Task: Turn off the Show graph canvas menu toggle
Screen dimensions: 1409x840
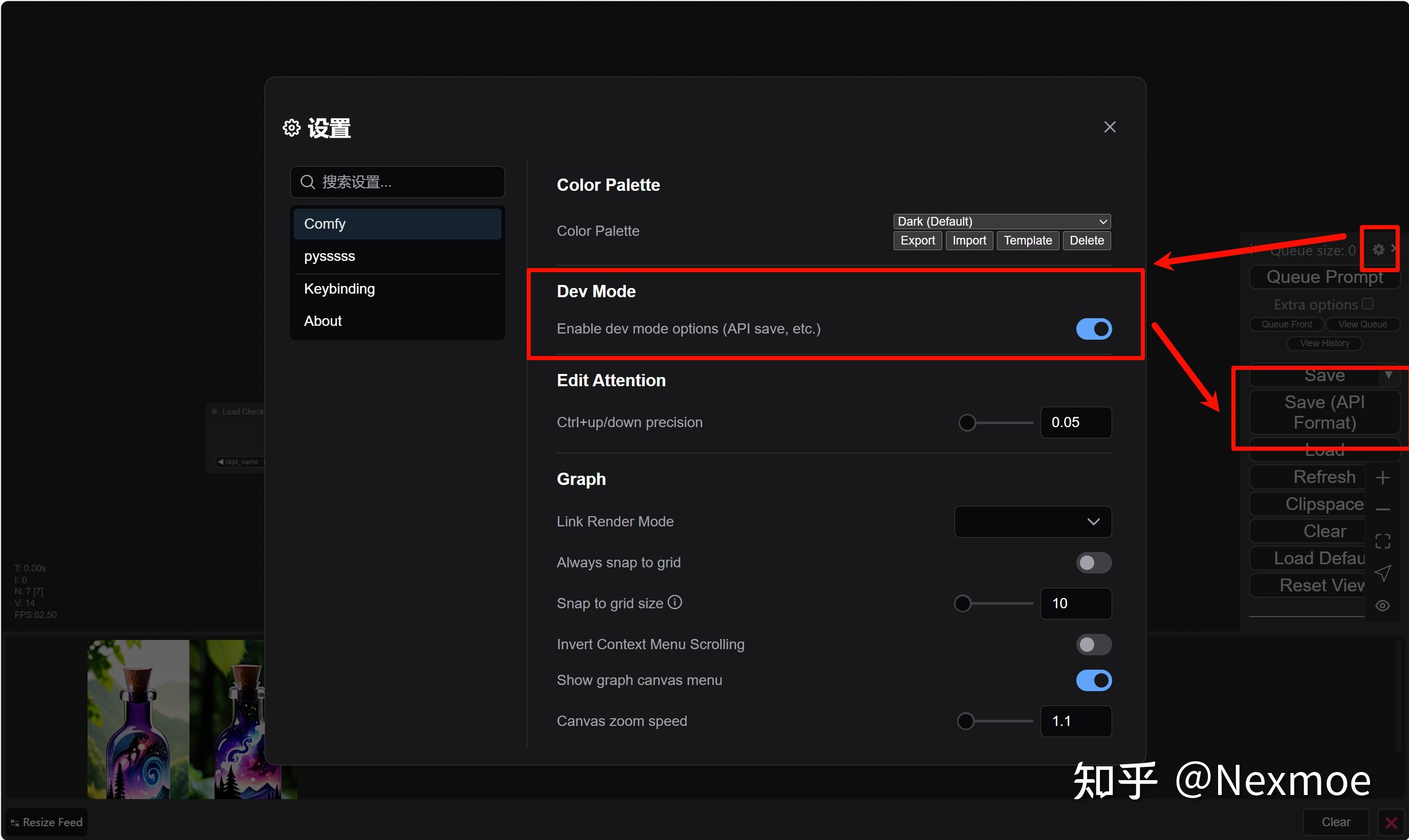Action: pos(1093,680)
